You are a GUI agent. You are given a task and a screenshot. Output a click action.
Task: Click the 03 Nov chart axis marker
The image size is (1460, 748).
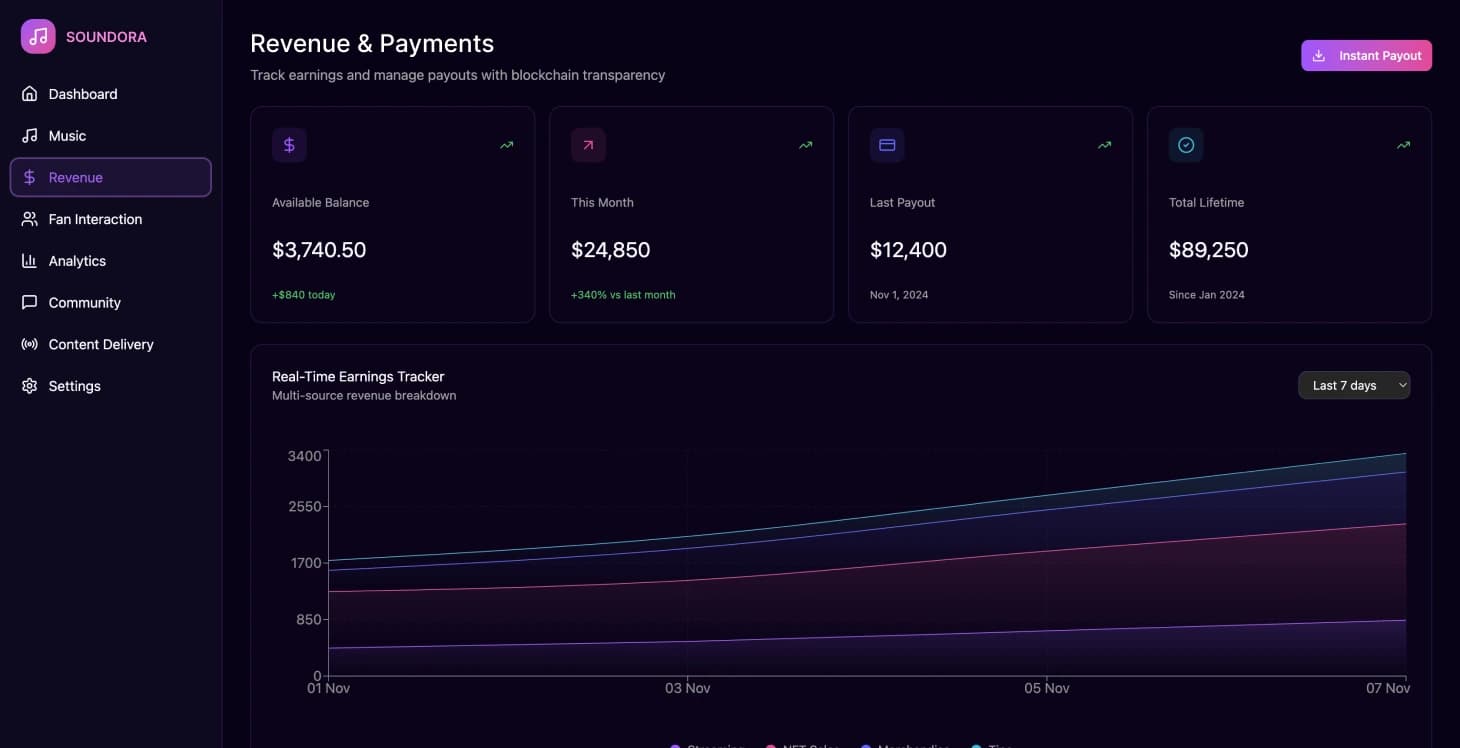pos(687,688)
